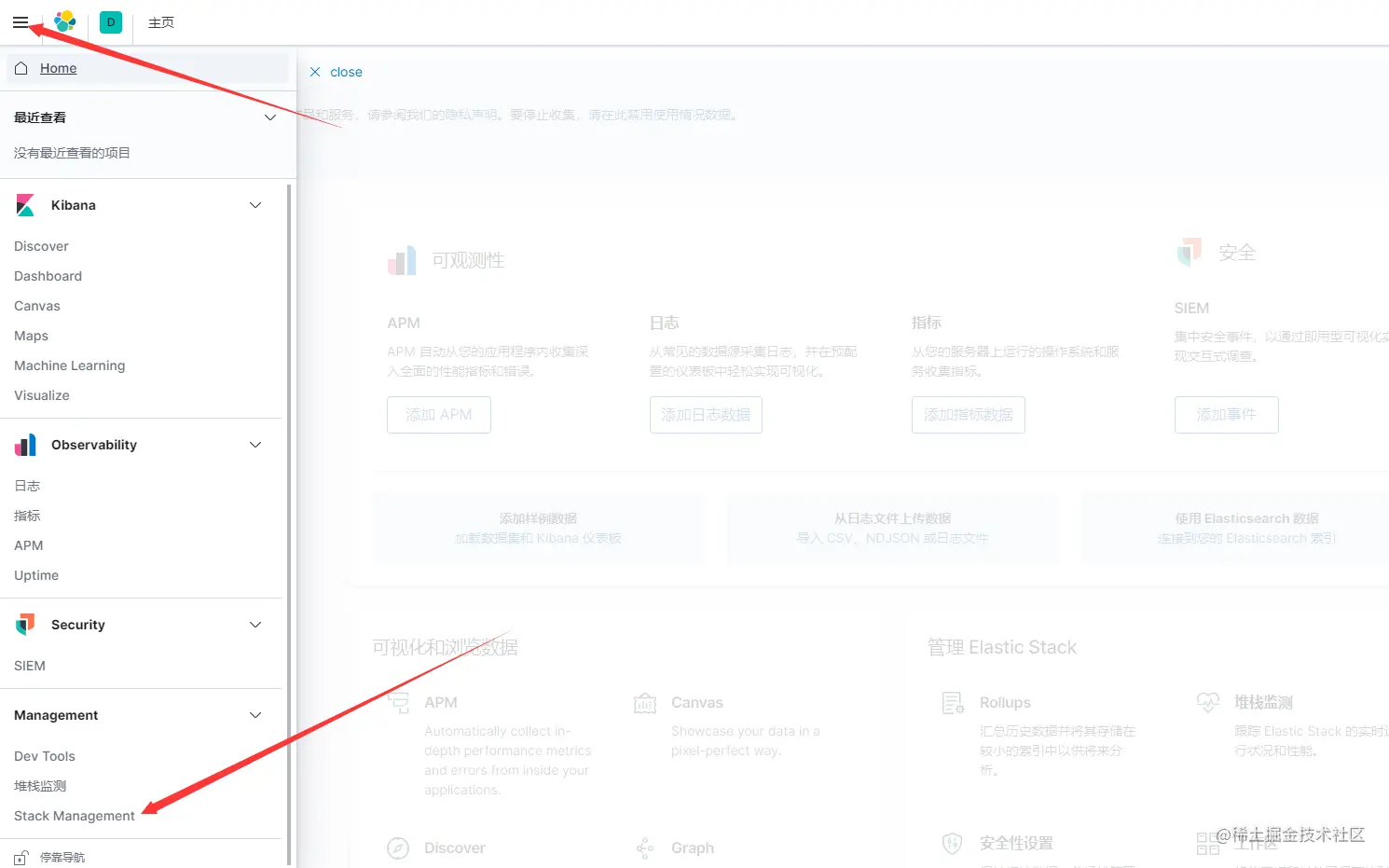Open Uptime in sidebar
The height and width of the screenshot is (868, 1389).
point(36,575)
